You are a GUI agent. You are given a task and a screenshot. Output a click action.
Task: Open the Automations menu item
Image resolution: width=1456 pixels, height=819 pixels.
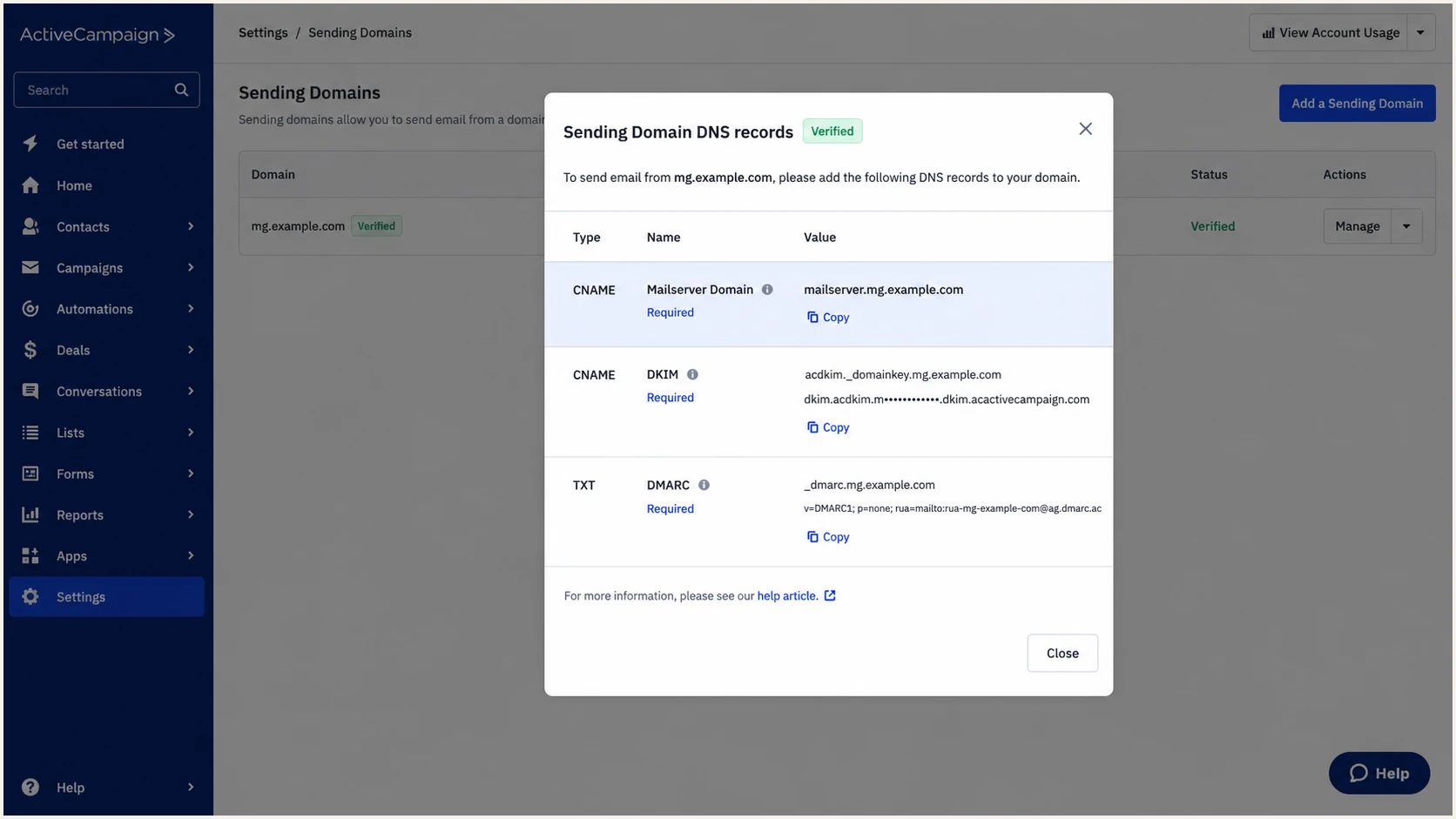pos(106,309)
